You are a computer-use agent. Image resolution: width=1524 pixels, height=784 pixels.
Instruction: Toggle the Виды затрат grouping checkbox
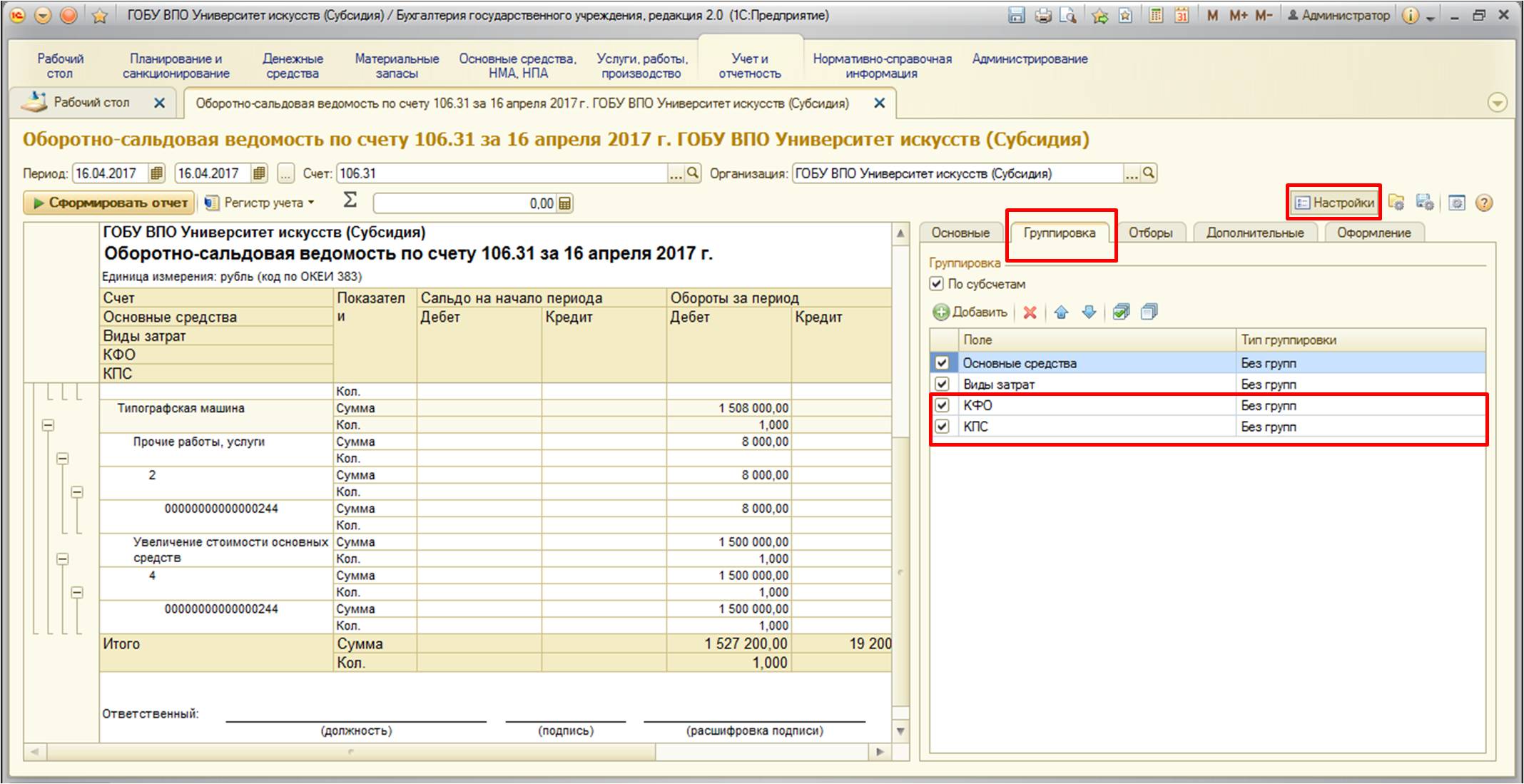click(x=942, y=384)
